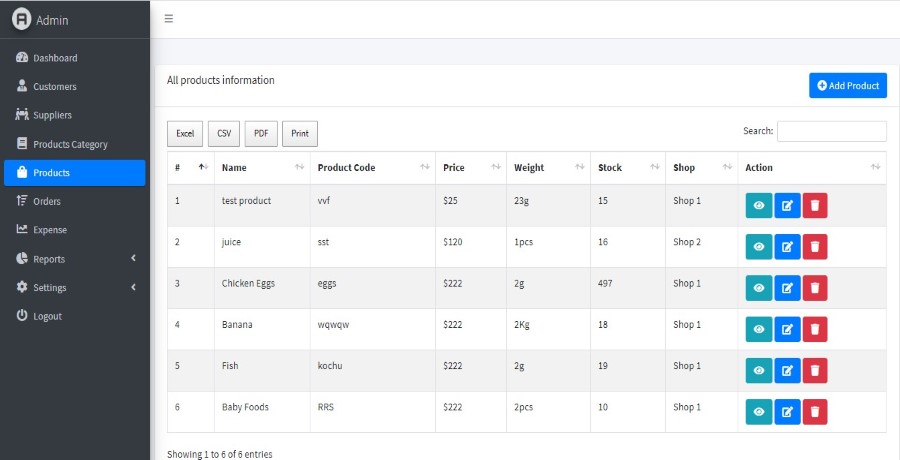This screenshot has height=460, width=900.
Task: Open Products Category page
Action: coord(75,144)
